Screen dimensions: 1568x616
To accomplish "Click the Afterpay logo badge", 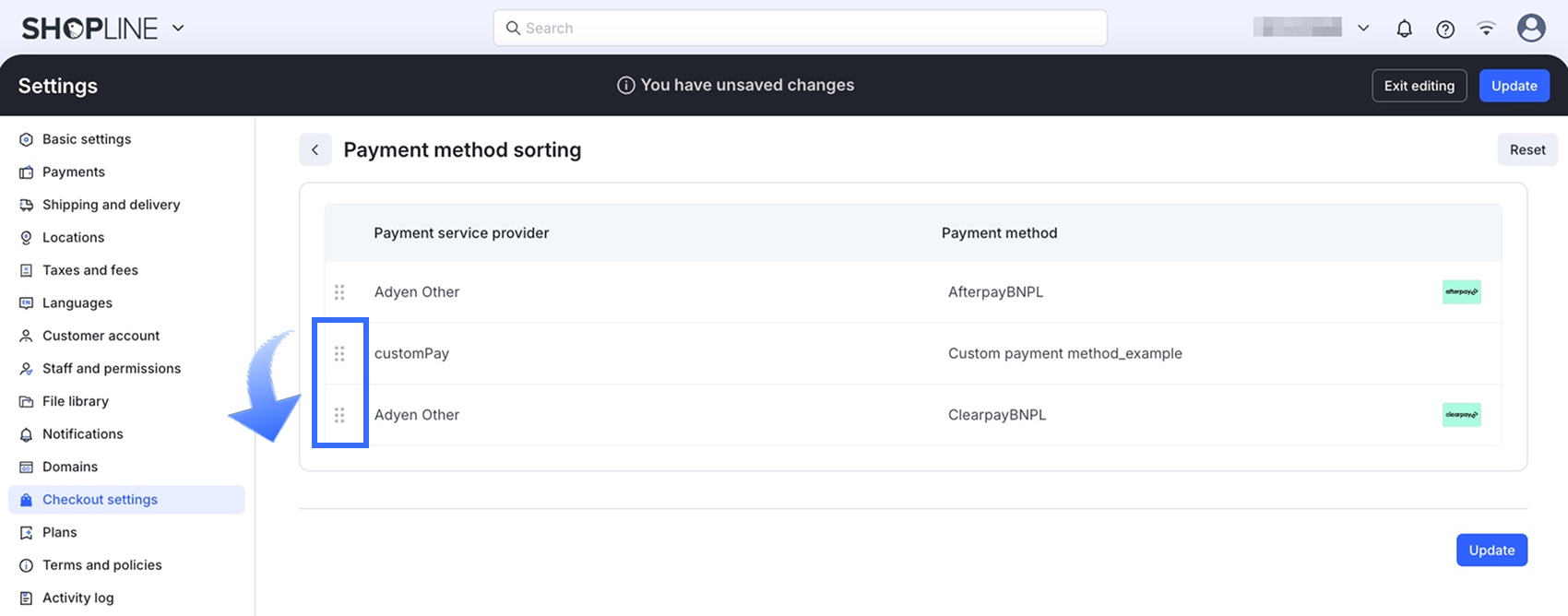I will (1461, 292).
